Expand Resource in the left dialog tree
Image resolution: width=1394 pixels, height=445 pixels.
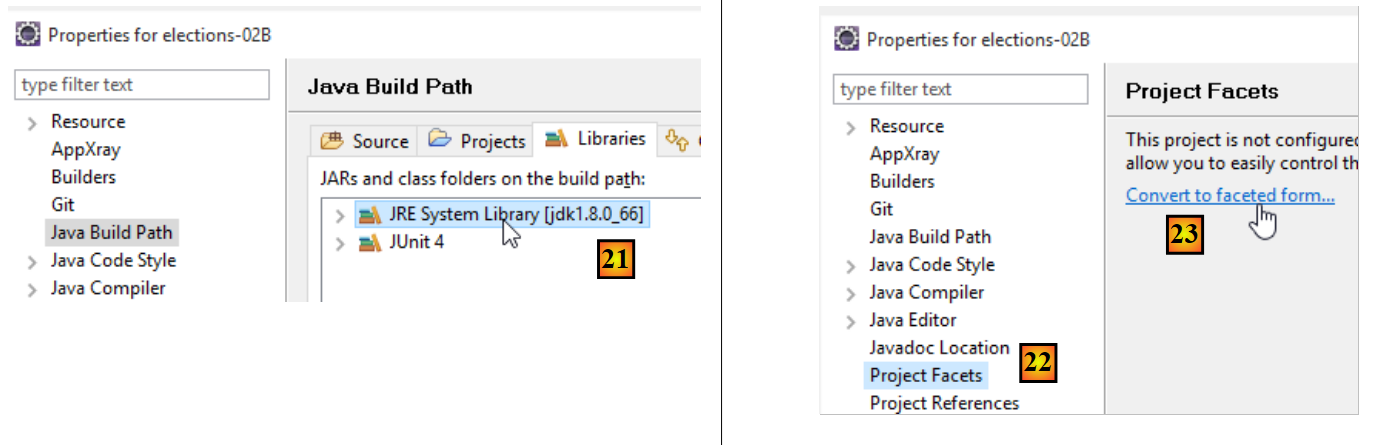[33, 122]
